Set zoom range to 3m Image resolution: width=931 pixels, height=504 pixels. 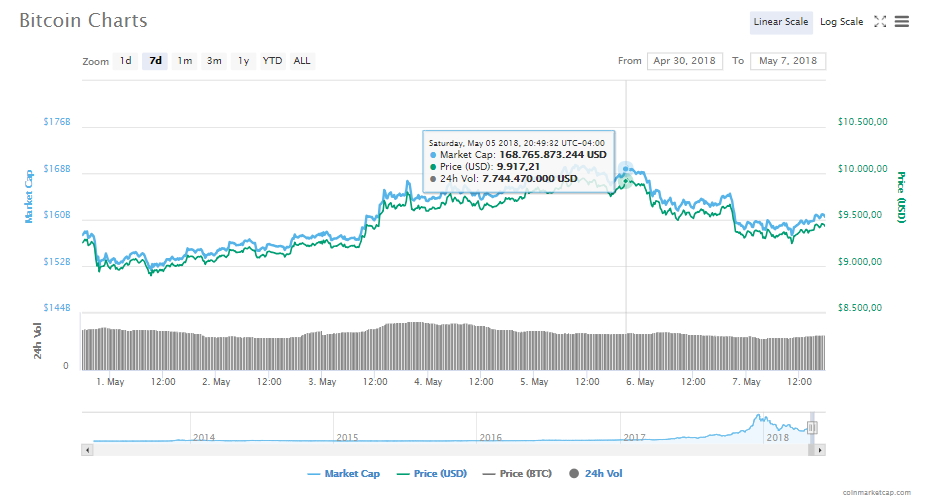click(214, 61)
